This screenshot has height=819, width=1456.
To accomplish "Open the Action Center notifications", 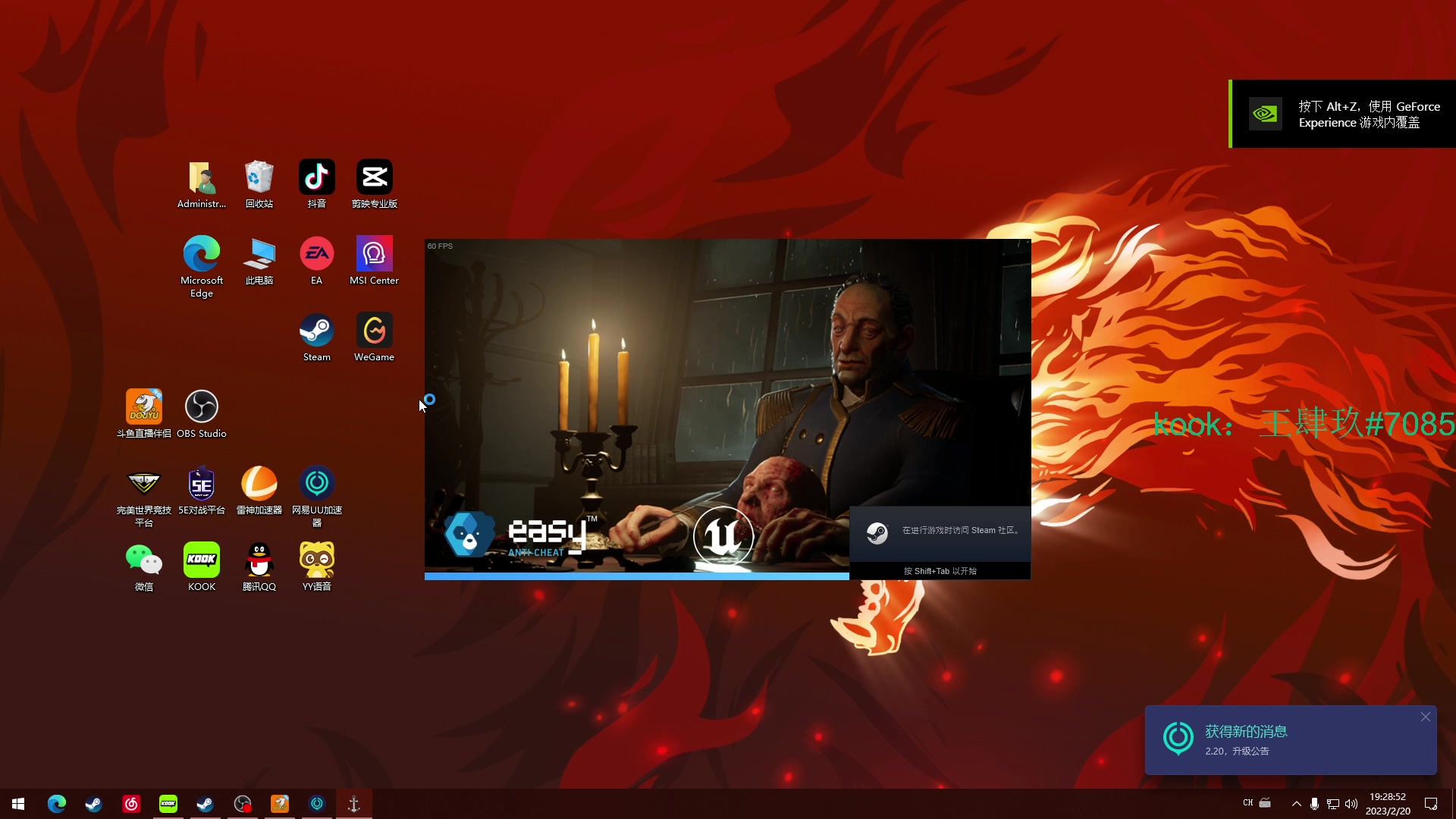I will coord(1431,804).
